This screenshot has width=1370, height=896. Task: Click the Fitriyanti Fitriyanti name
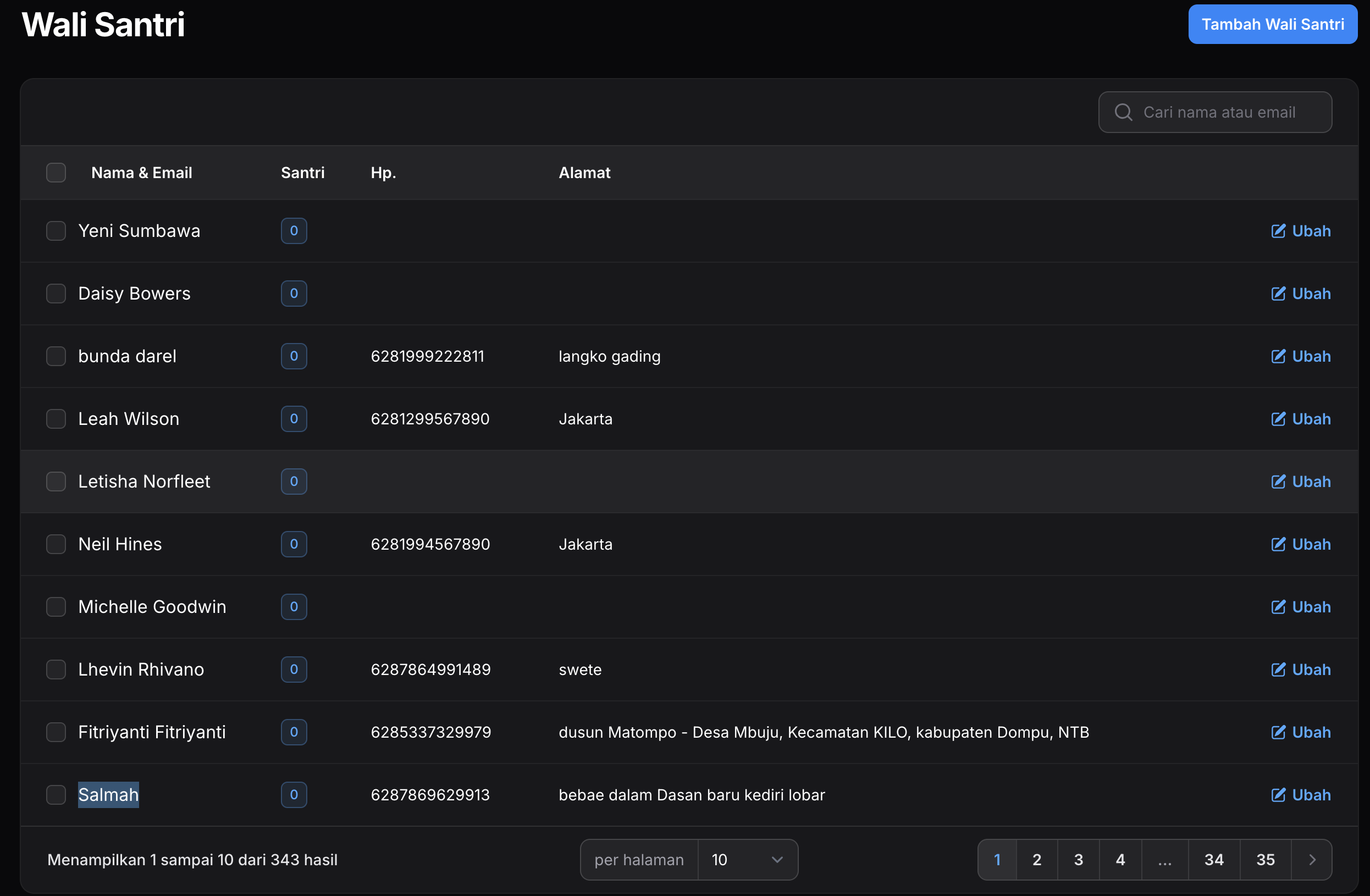(x=152, y=732)
